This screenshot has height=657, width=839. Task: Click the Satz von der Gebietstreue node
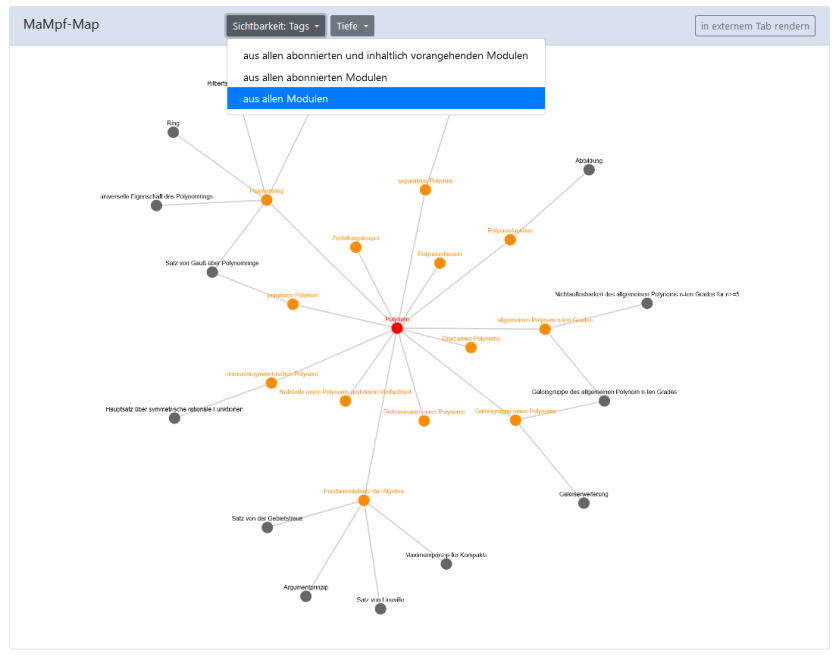tap(267, 527)
